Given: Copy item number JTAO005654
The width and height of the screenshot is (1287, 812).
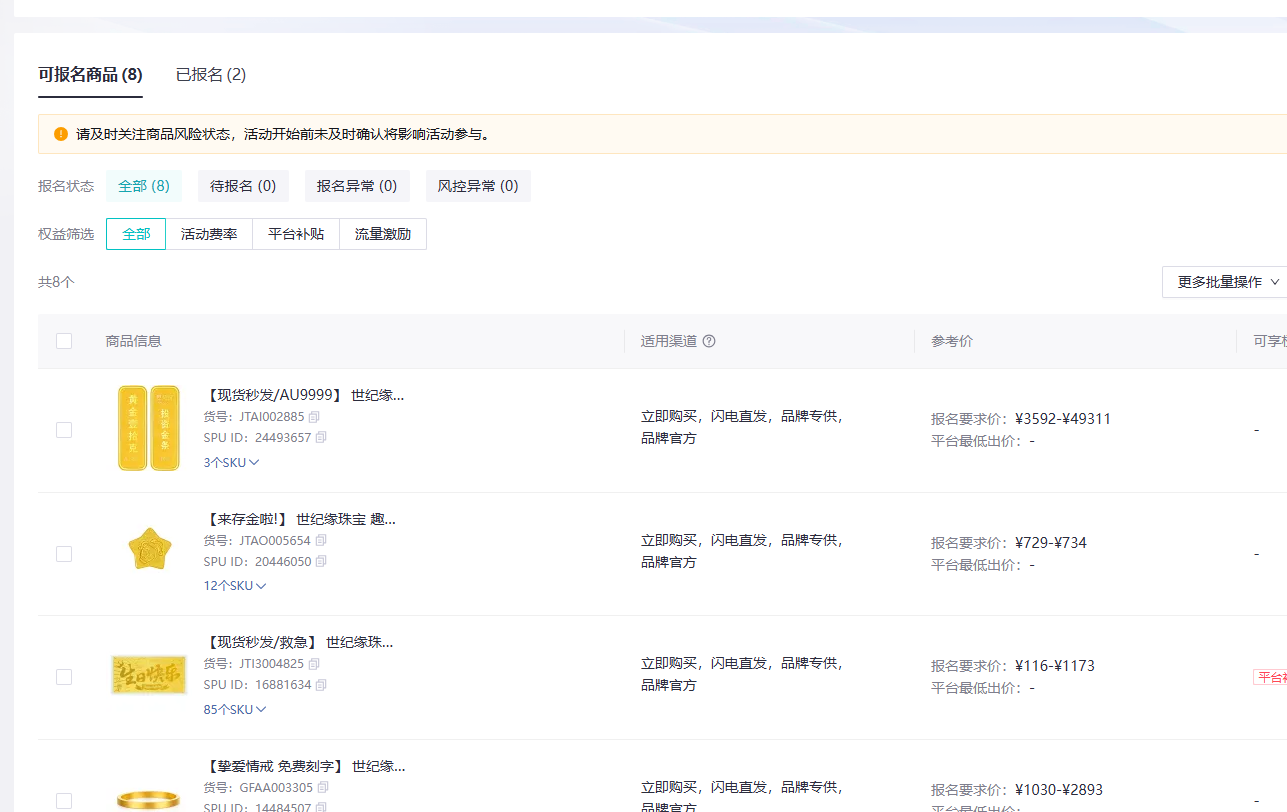Looking at the screenshot, I should click(321, 541).
